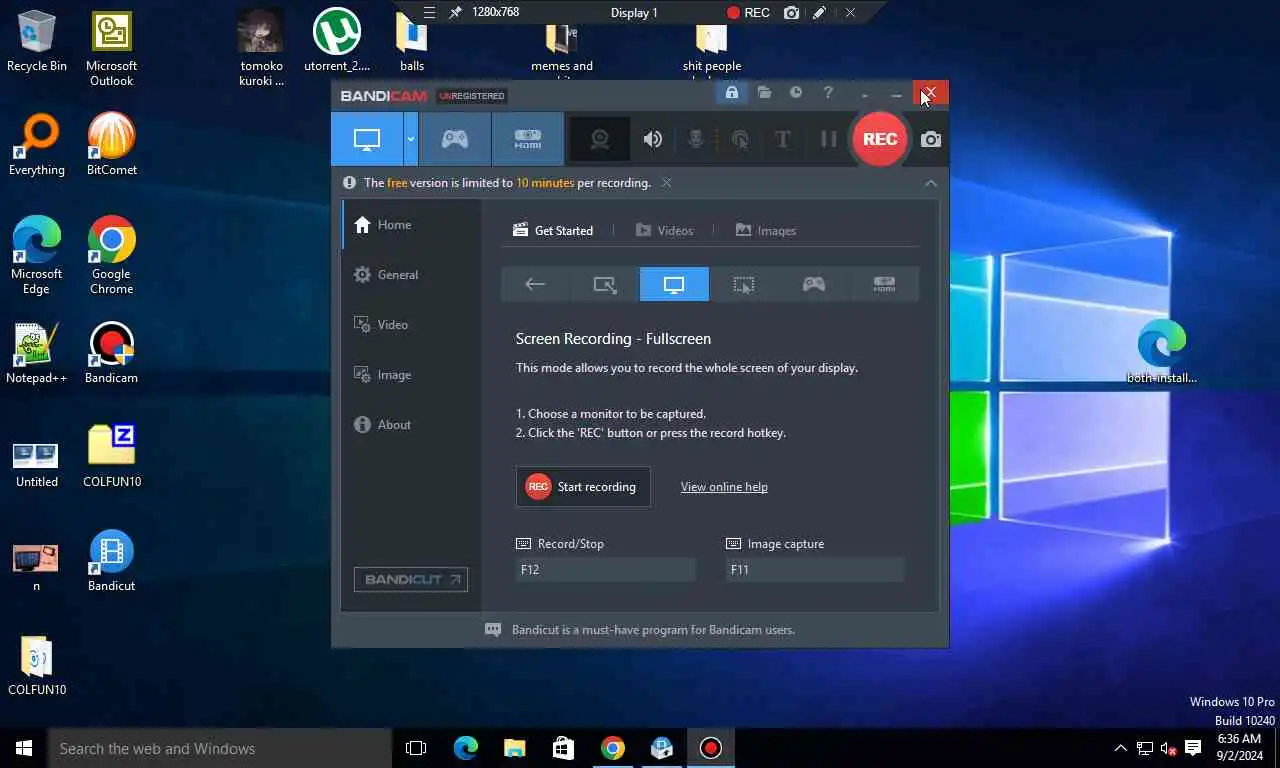Click the pause recording icon

[828, 139]
